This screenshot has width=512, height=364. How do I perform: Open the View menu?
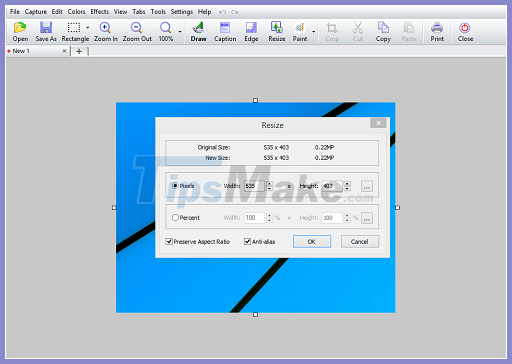click(x=120, y=12)
